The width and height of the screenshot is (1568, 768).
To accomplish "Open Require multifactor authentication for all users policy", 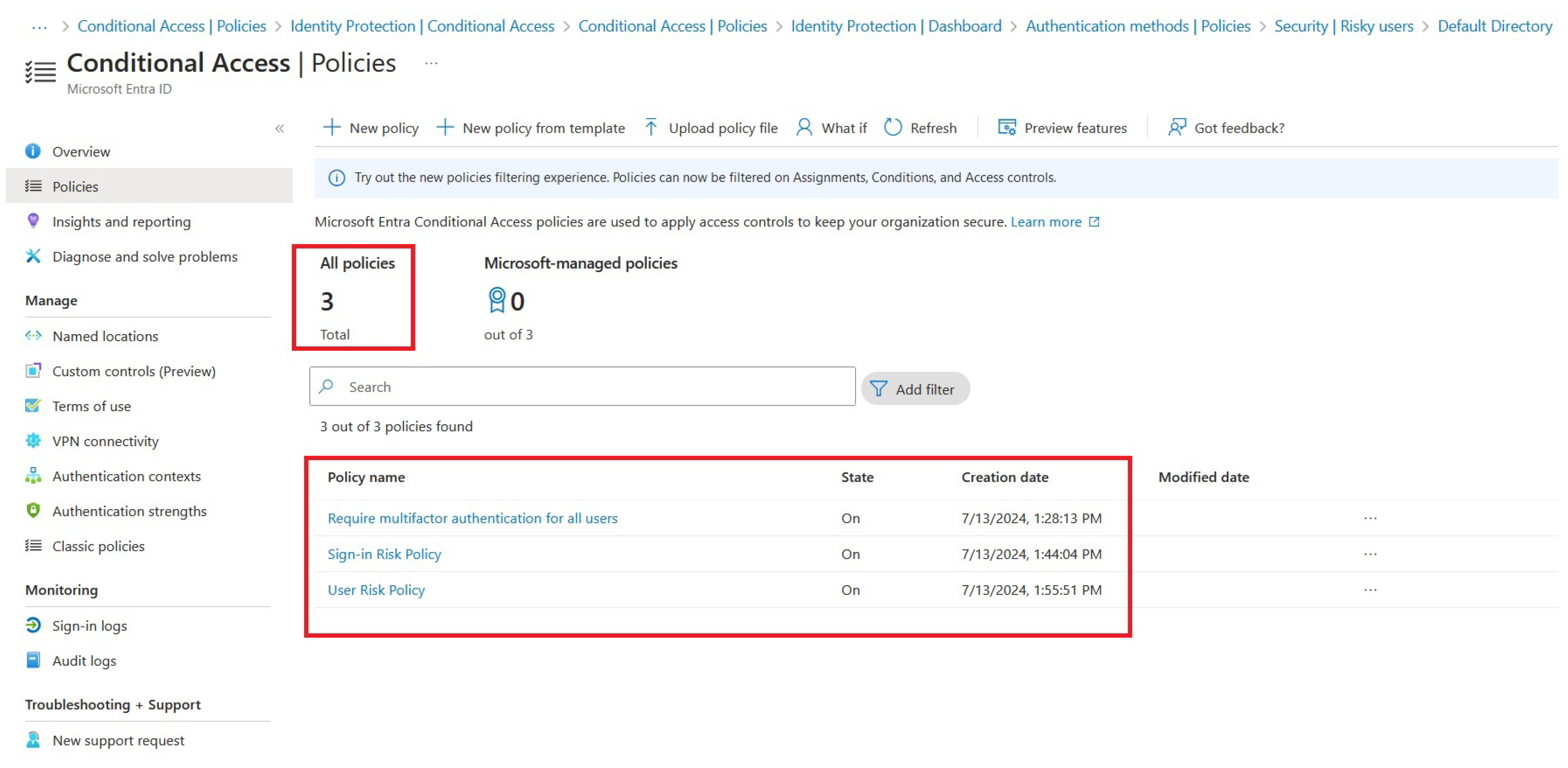I will pos(472,518).
